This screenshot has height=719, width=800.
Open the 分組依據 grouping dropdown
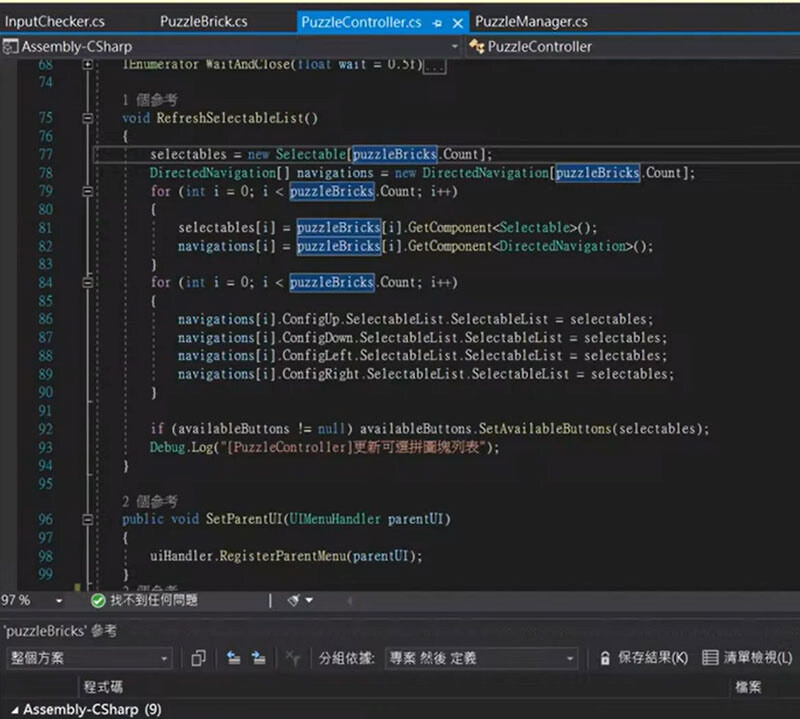[x=481, y=658]
